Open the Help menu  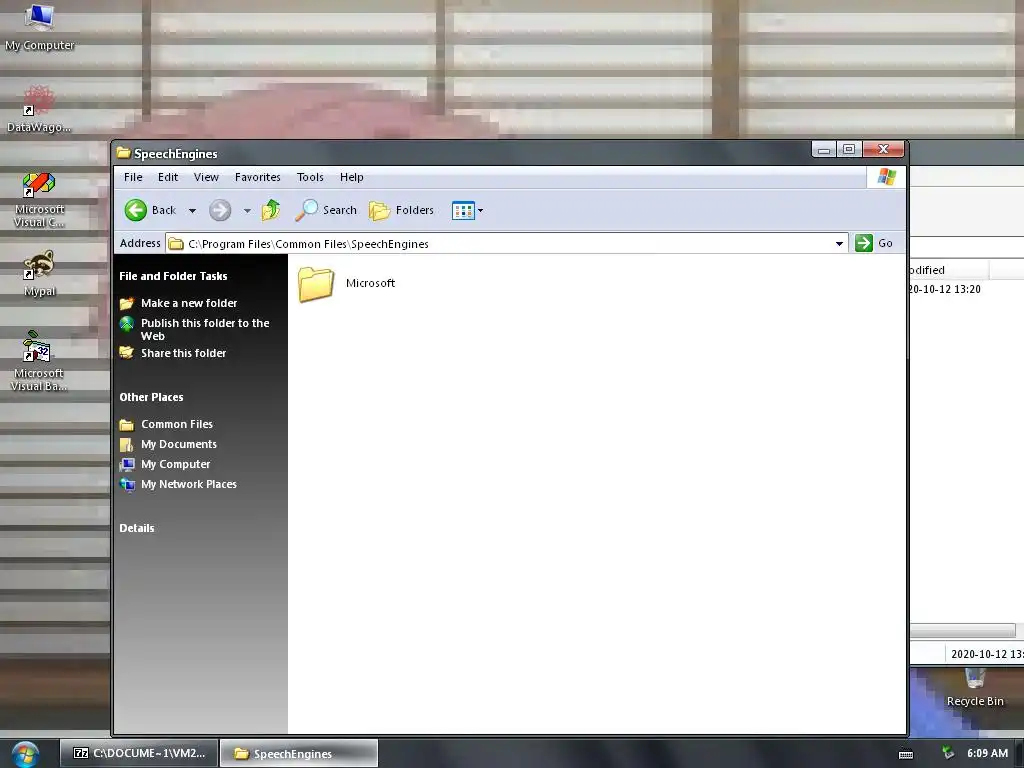pos(351,177)
